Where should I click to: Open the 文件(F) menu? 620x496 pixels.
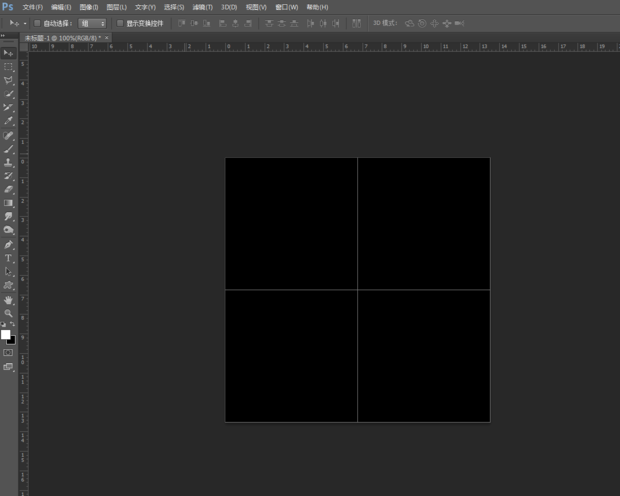coord(33,7)
